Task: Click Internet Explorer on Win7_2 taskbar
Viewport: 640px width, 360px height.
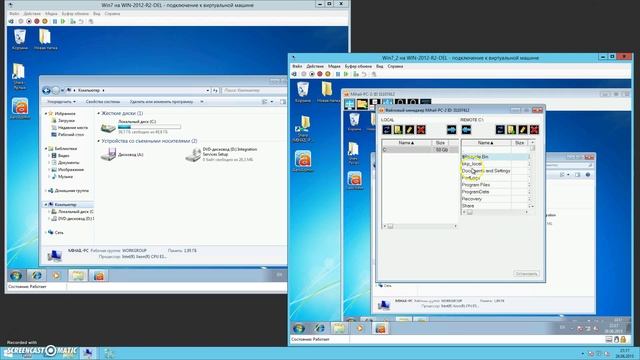Action: tap(320, 329)
